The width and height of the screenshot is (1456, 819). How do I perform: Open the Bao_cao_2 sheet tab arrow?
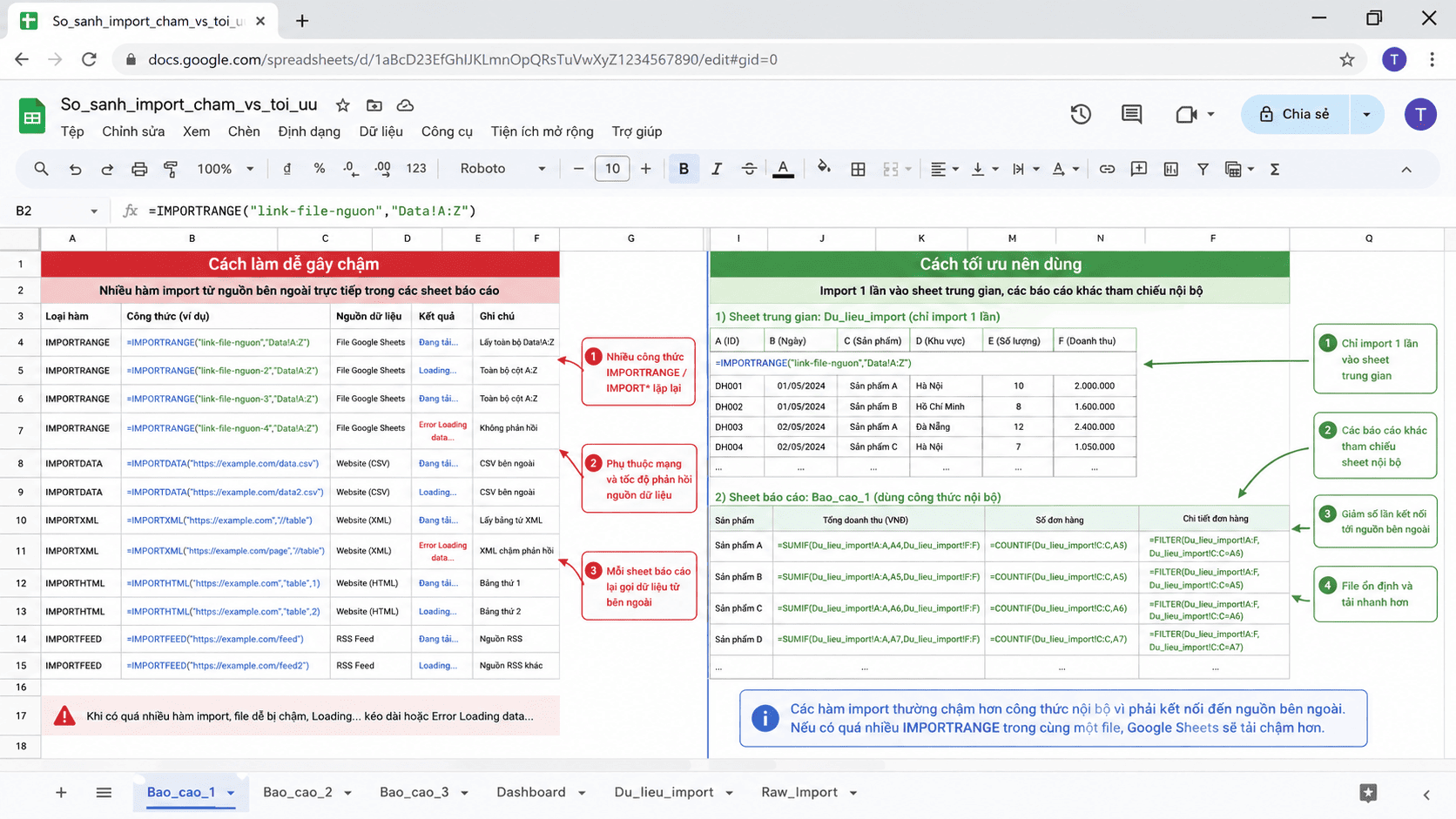tap(347, 793)
